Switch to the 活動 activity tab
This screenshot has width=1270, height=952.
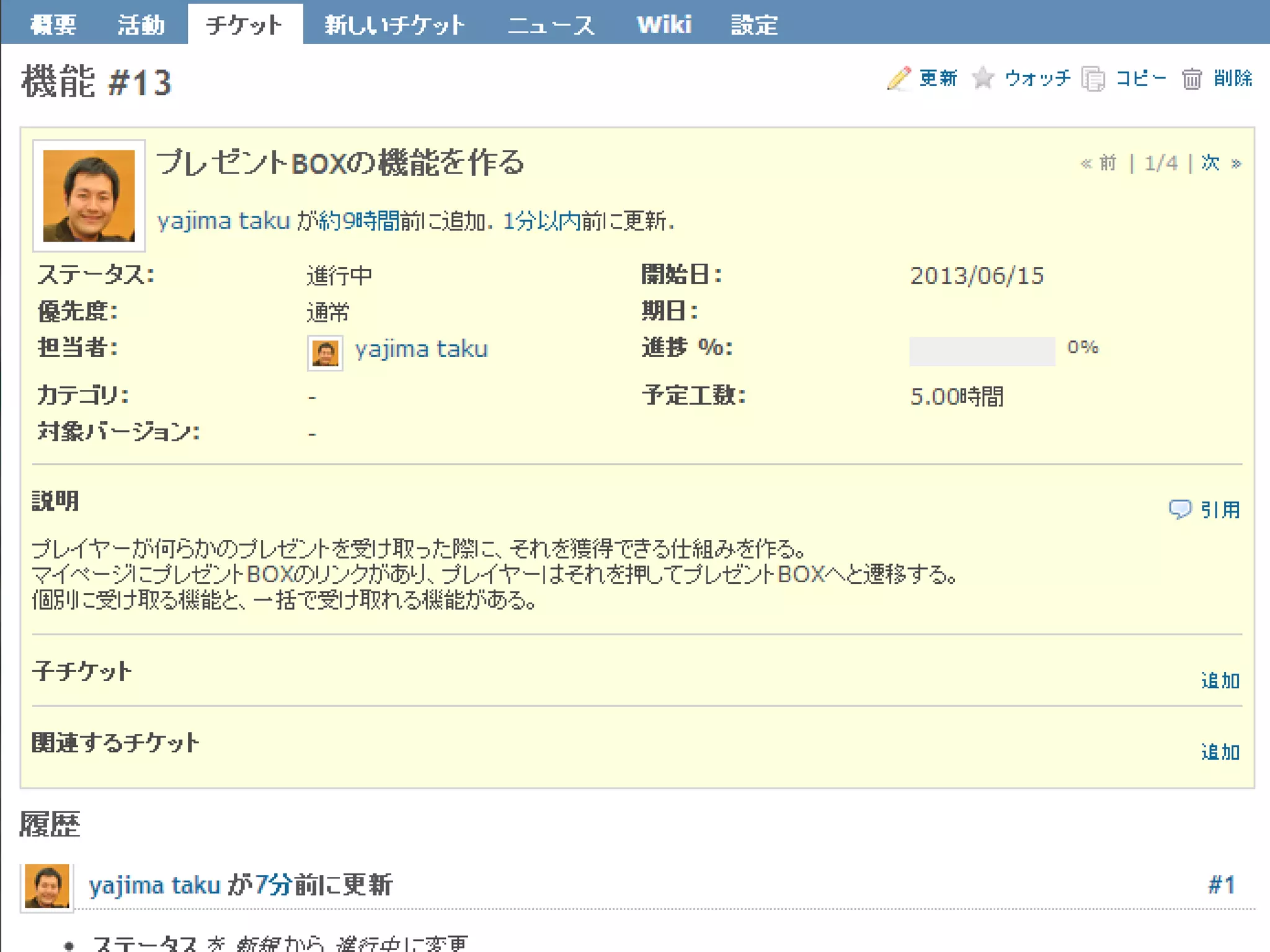pyautogui.click(x=141, y=25)
